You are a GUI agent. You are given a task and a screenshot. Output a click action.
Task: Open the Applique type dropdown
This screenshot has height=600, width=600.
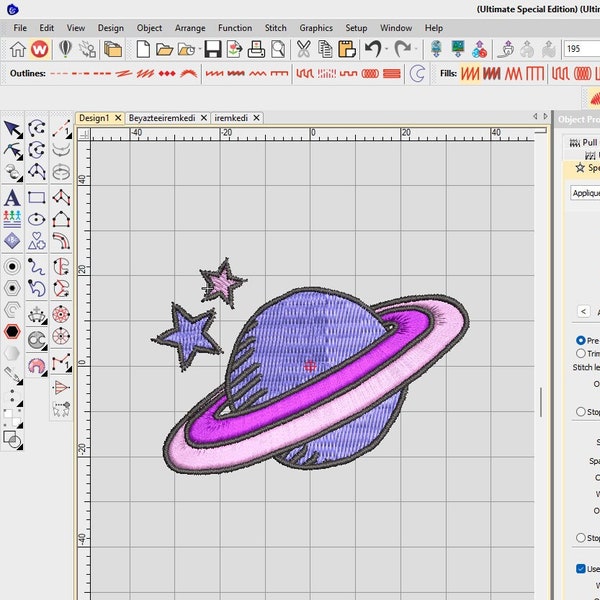(x=585, y=193)
